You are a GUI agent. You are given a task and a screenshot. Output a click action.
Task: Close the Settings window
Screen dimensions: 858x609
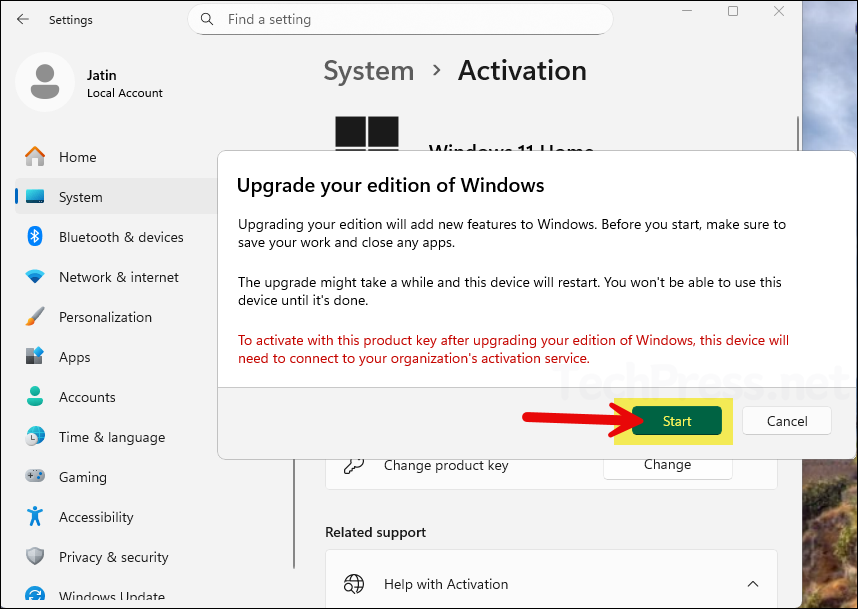[x=779, y=11]
